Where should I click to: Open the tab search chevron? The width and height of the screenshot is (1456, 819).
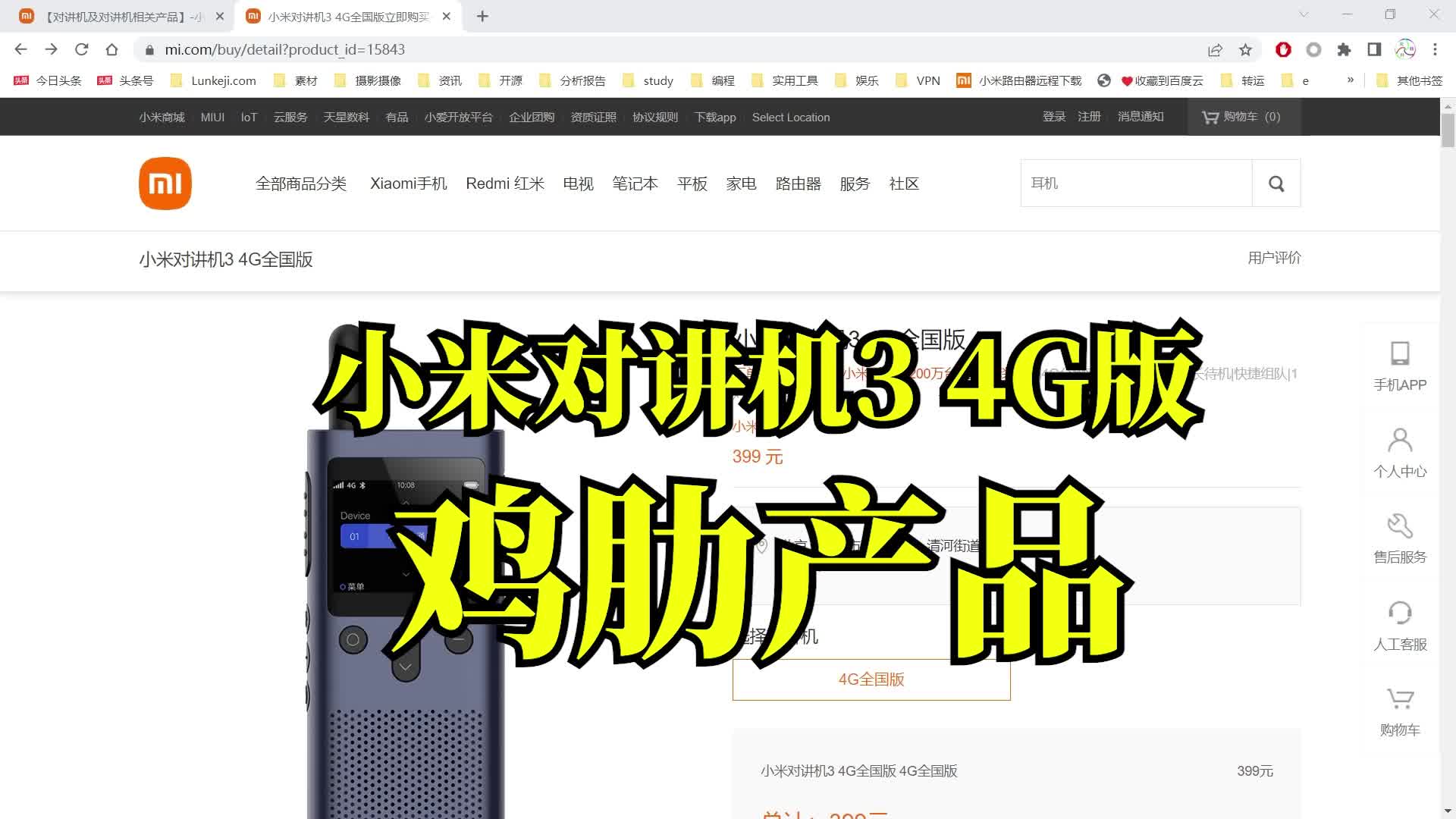(1304, 14)
